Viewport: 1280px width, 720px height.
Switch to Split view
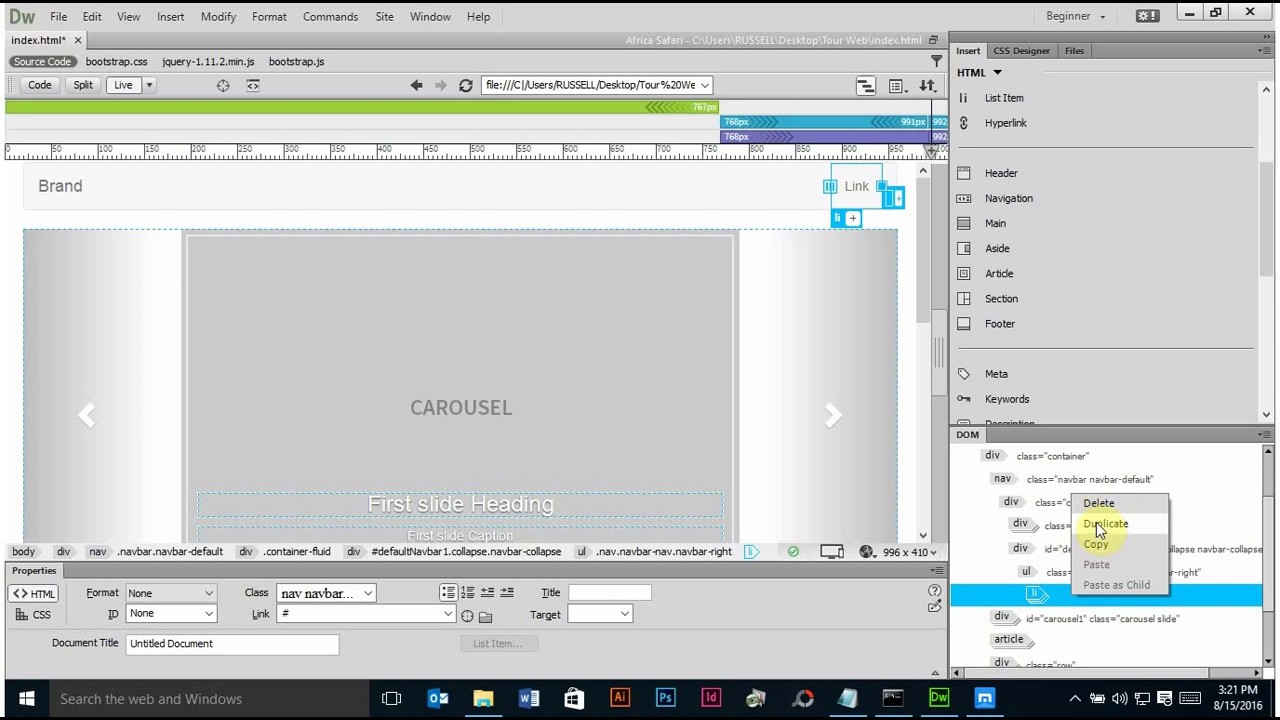(83, 85)
